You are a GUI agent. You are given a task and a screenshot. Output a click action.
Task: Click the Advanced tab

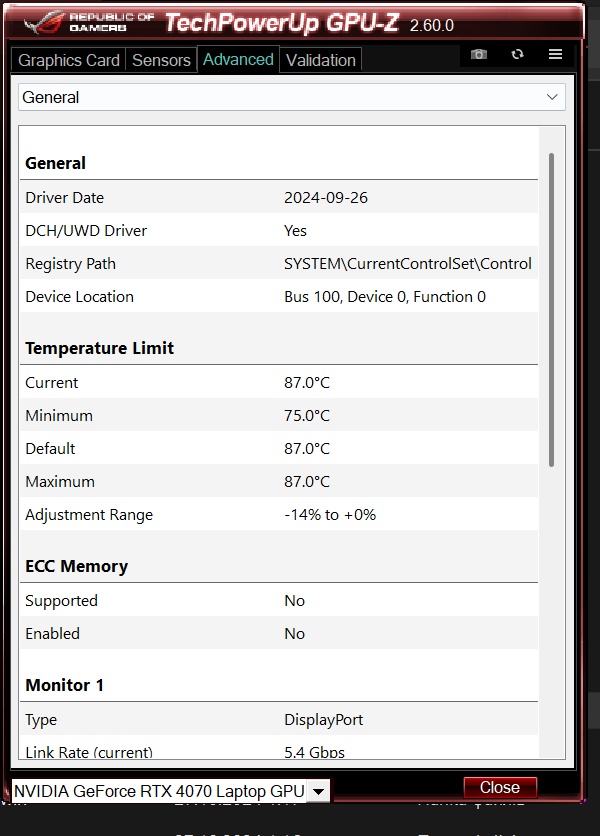click(x=237, y=60)
